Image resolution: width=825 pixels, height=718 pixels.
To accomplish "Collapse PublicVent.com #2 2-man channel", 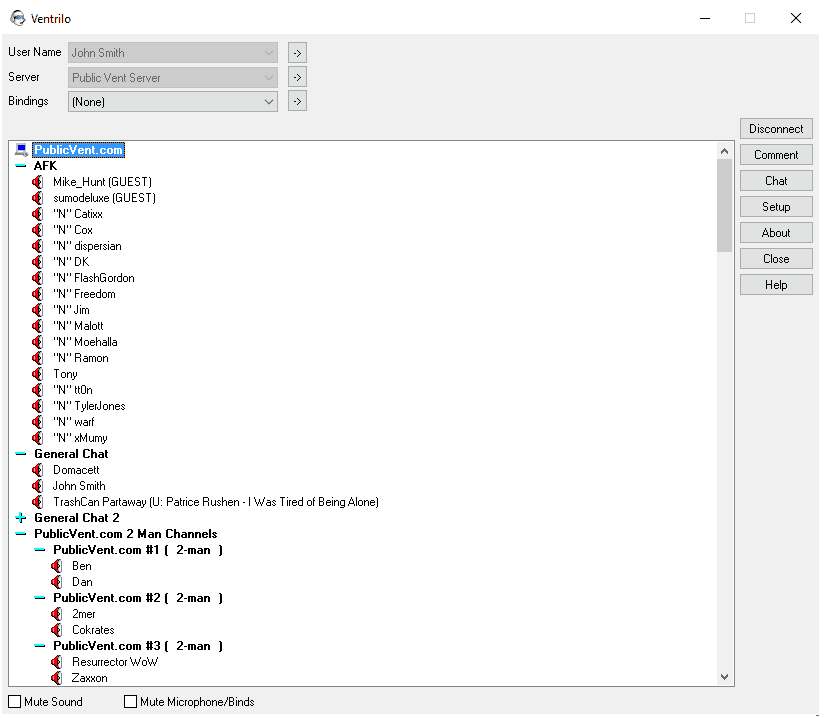I will point(40,598).
